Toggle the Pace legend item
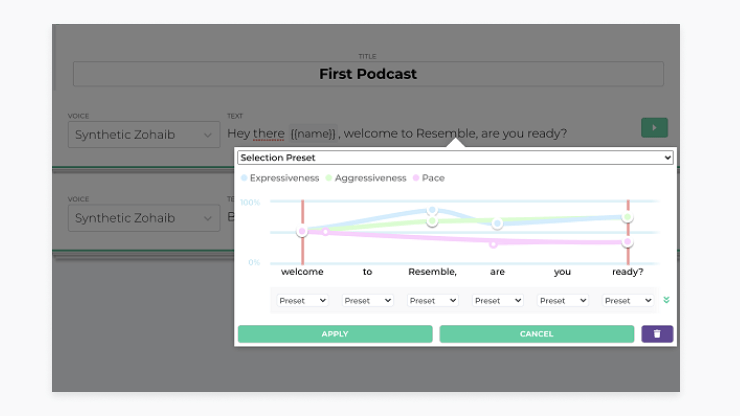Viewport: 740px width, 416px height. [429, 178]
